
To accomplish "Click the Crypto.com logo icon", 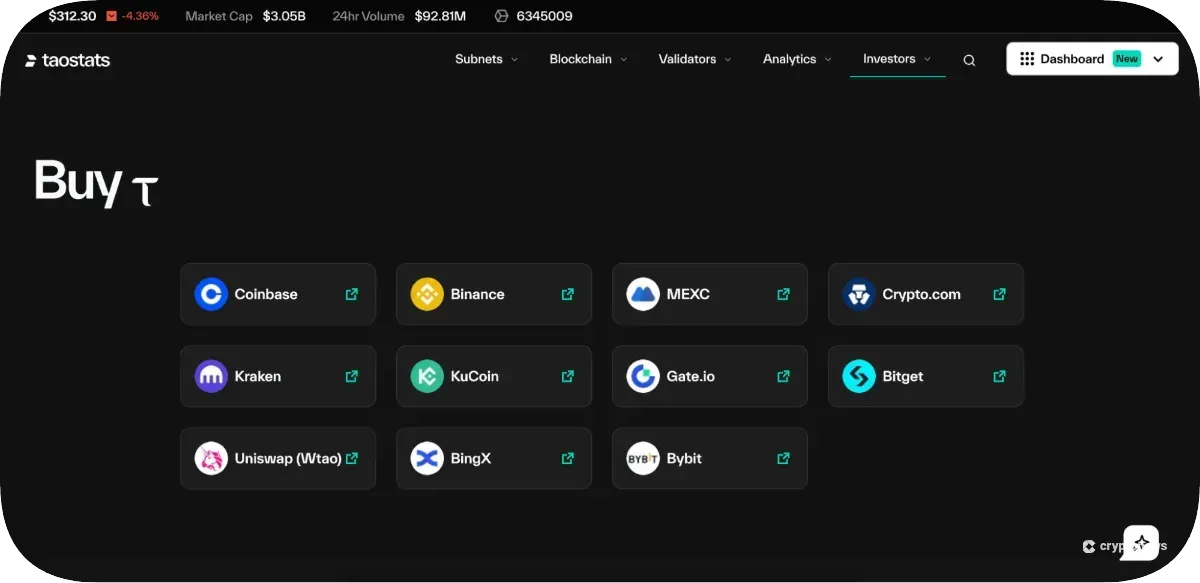I will 859,294.
